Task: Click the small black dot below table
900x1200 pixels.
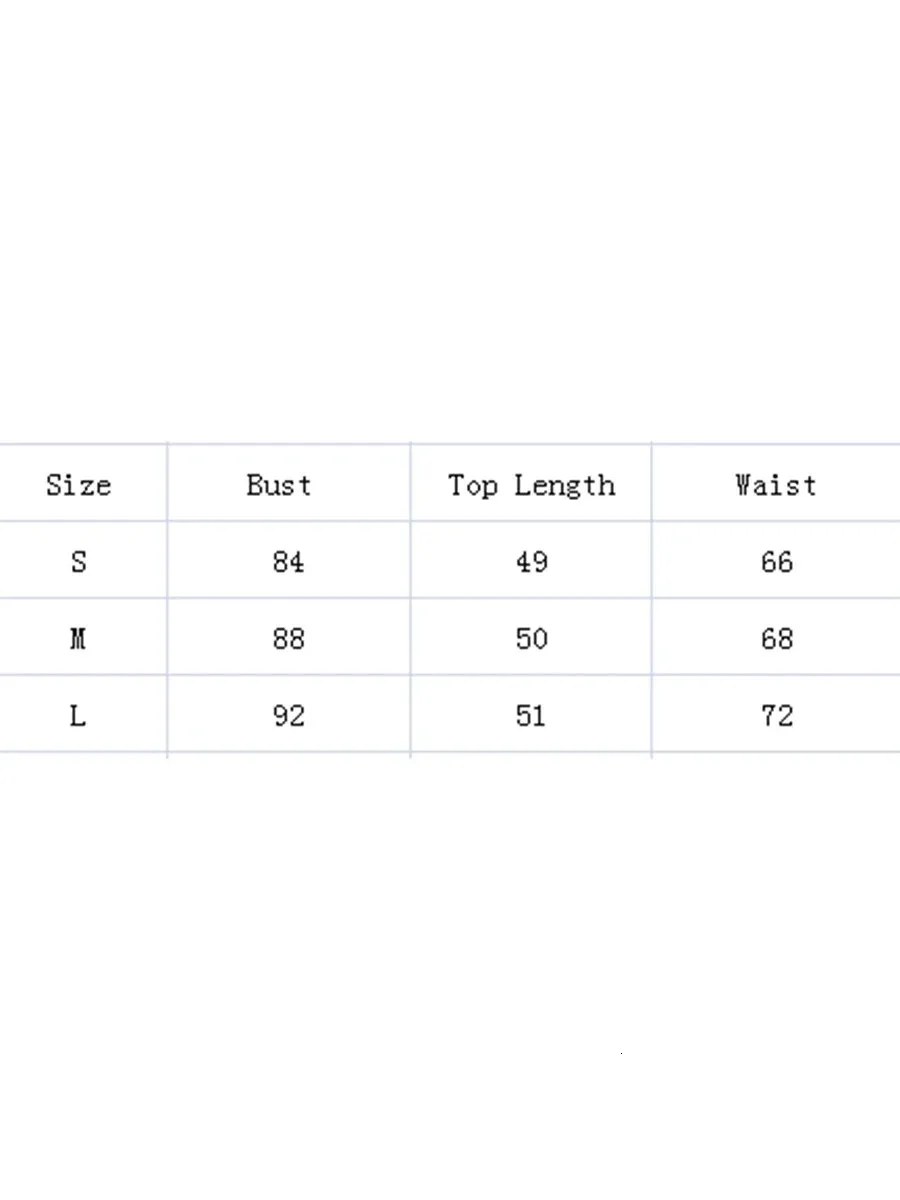Action: coord(622,1053)
